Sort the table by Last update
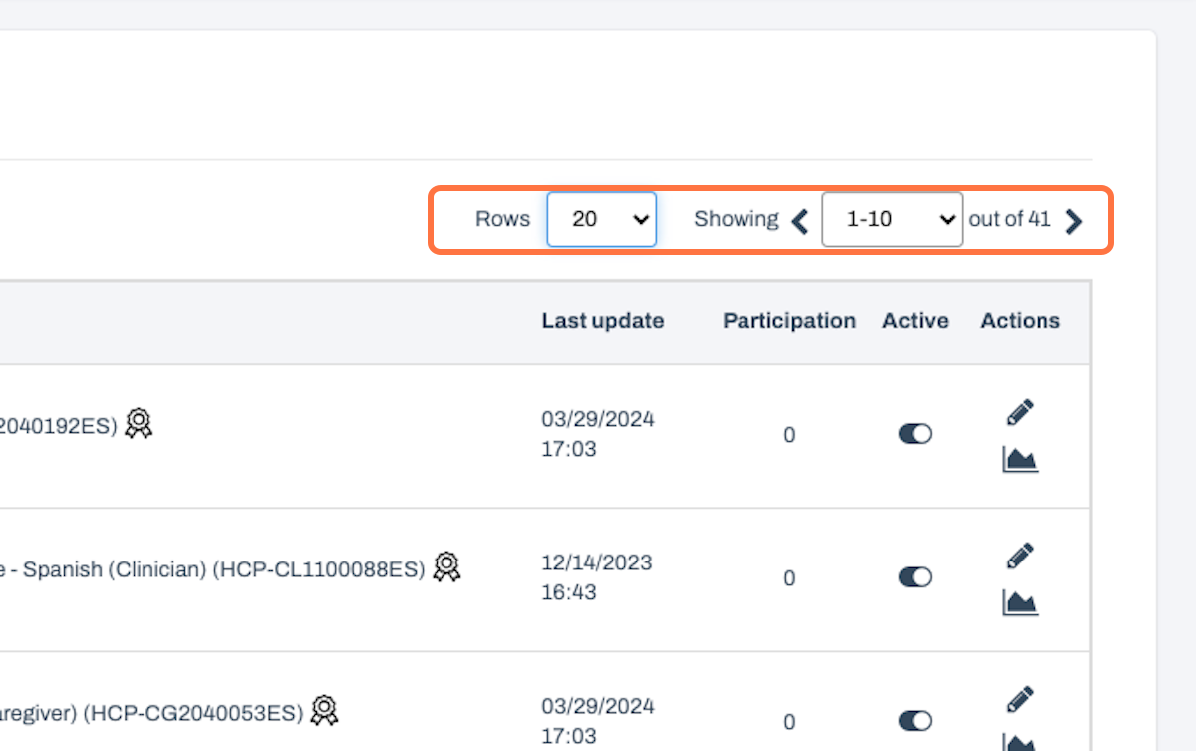 point(602,320)
